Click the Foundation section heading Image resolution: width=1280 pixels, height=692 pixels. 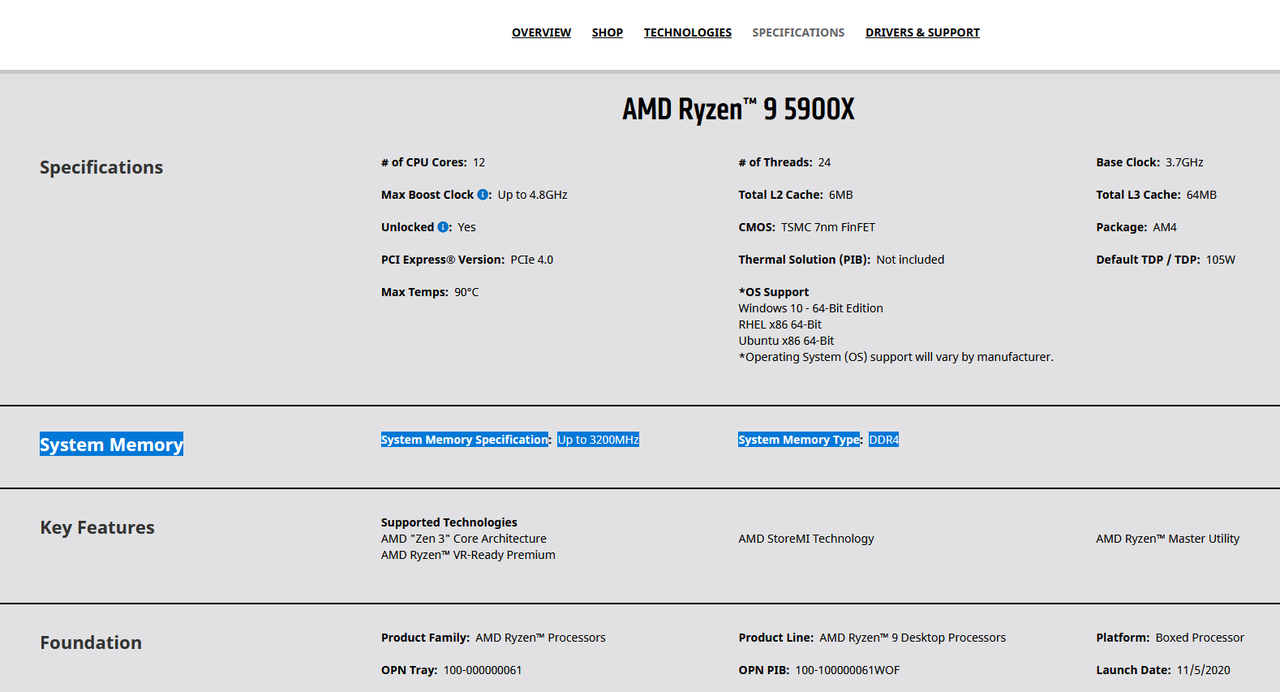click(91, 642)
